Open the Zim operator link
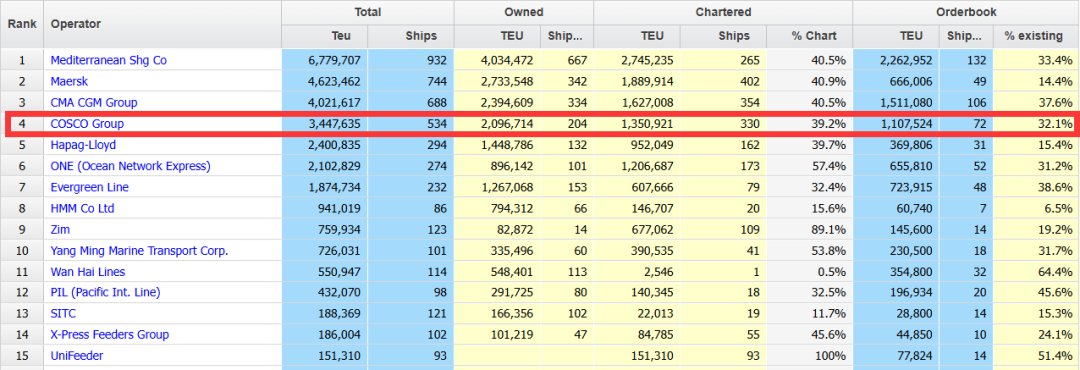 coord(60,230)
